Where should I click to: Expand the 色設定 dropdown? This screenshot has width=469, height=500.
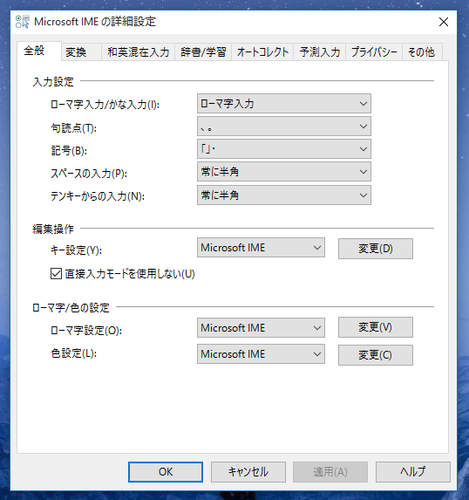261,354
